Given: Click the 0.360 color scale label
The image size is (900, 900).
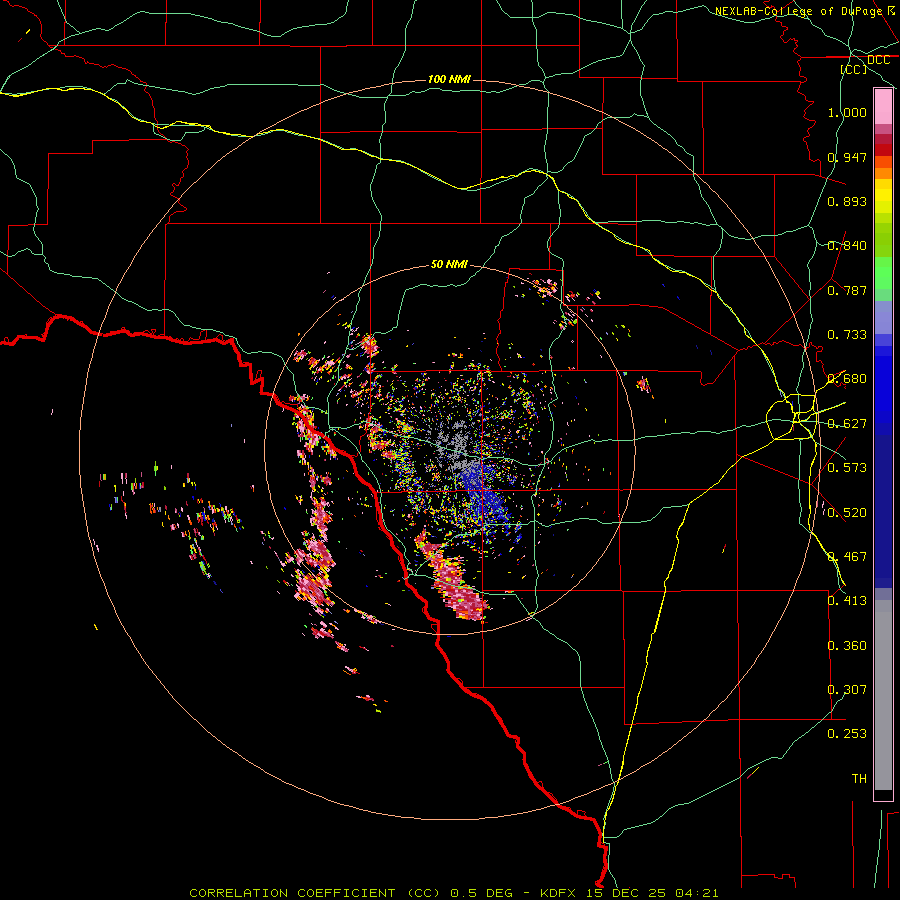Looking at the screenshot, I should point(847,646).
